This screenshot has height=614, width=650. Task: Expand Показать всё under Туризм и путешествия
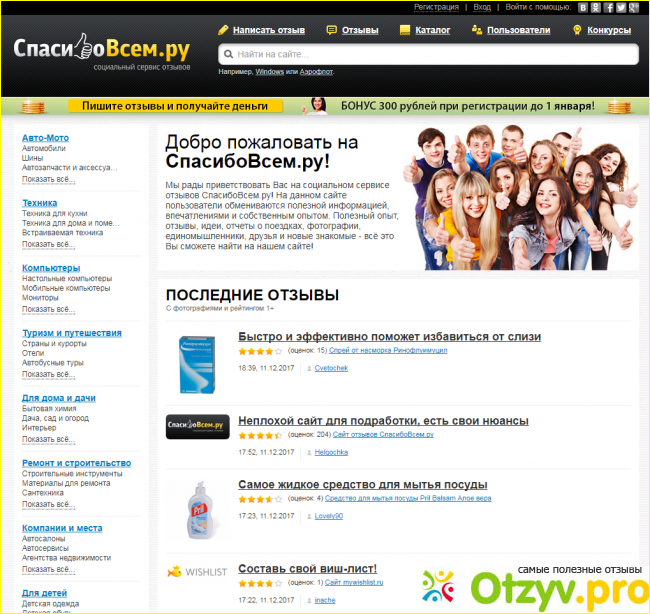pyautogui.click(x=47, y=374)
